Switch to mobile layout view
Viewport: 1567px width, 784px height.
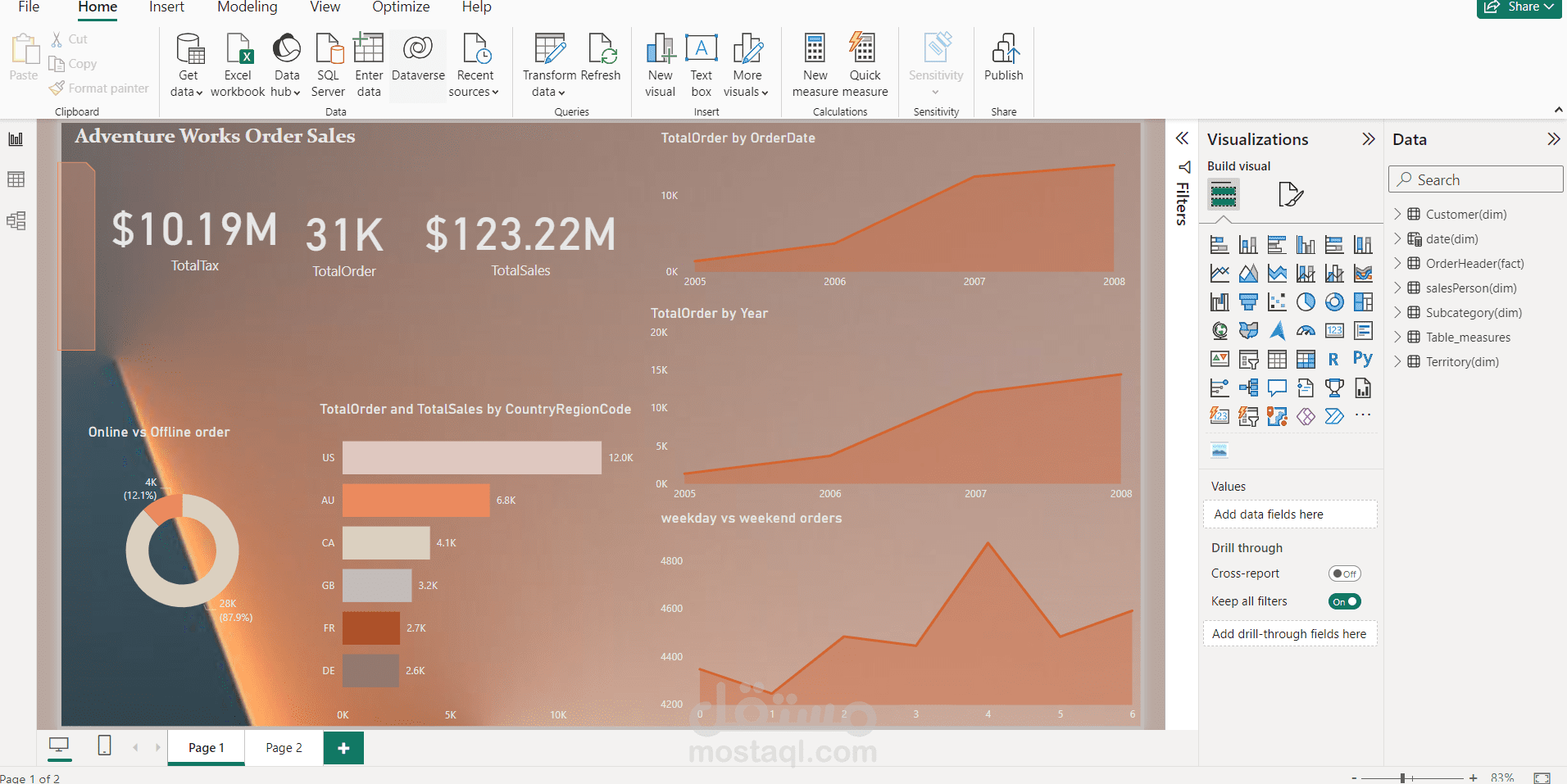click(103, 746)
